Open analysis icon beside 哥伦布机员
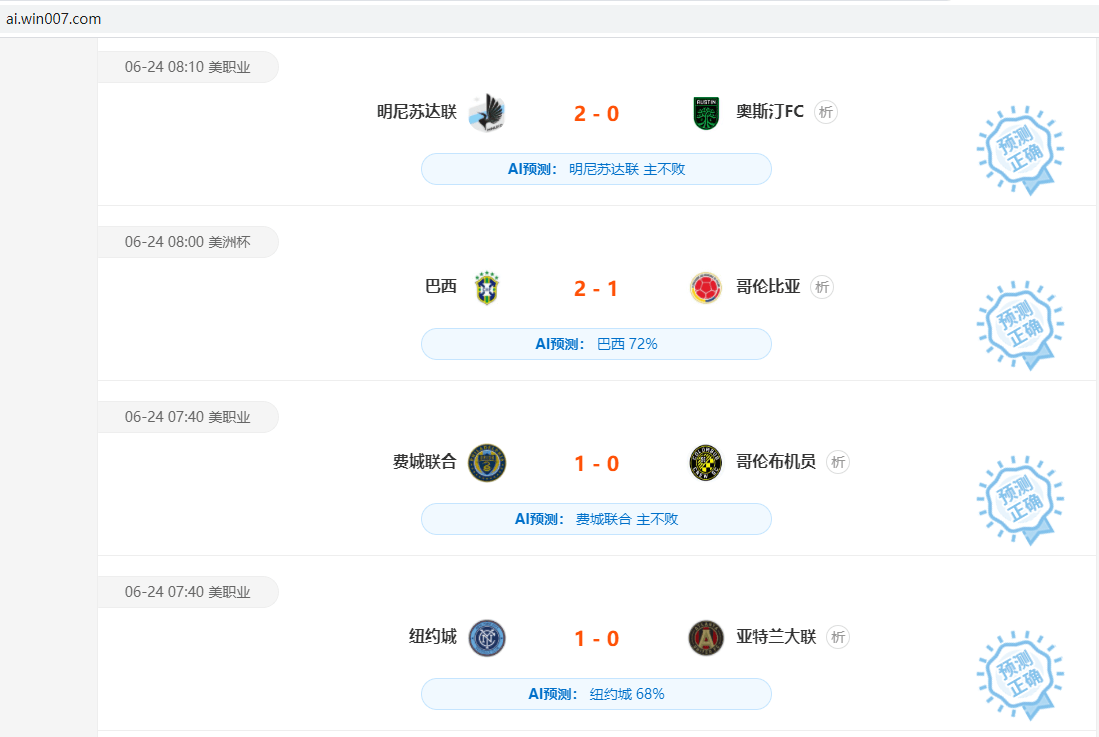This screenshot has width=1099, height=737. (x=838, y=462)
